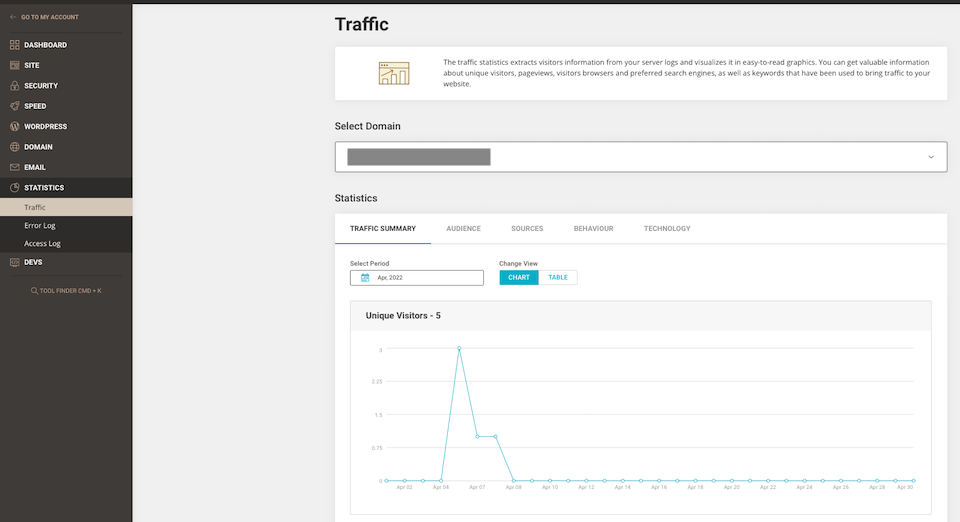The width and height of the screenshot is (960, 522).
Task: Open the Site menu label
Action: click(x=32, y=65)
